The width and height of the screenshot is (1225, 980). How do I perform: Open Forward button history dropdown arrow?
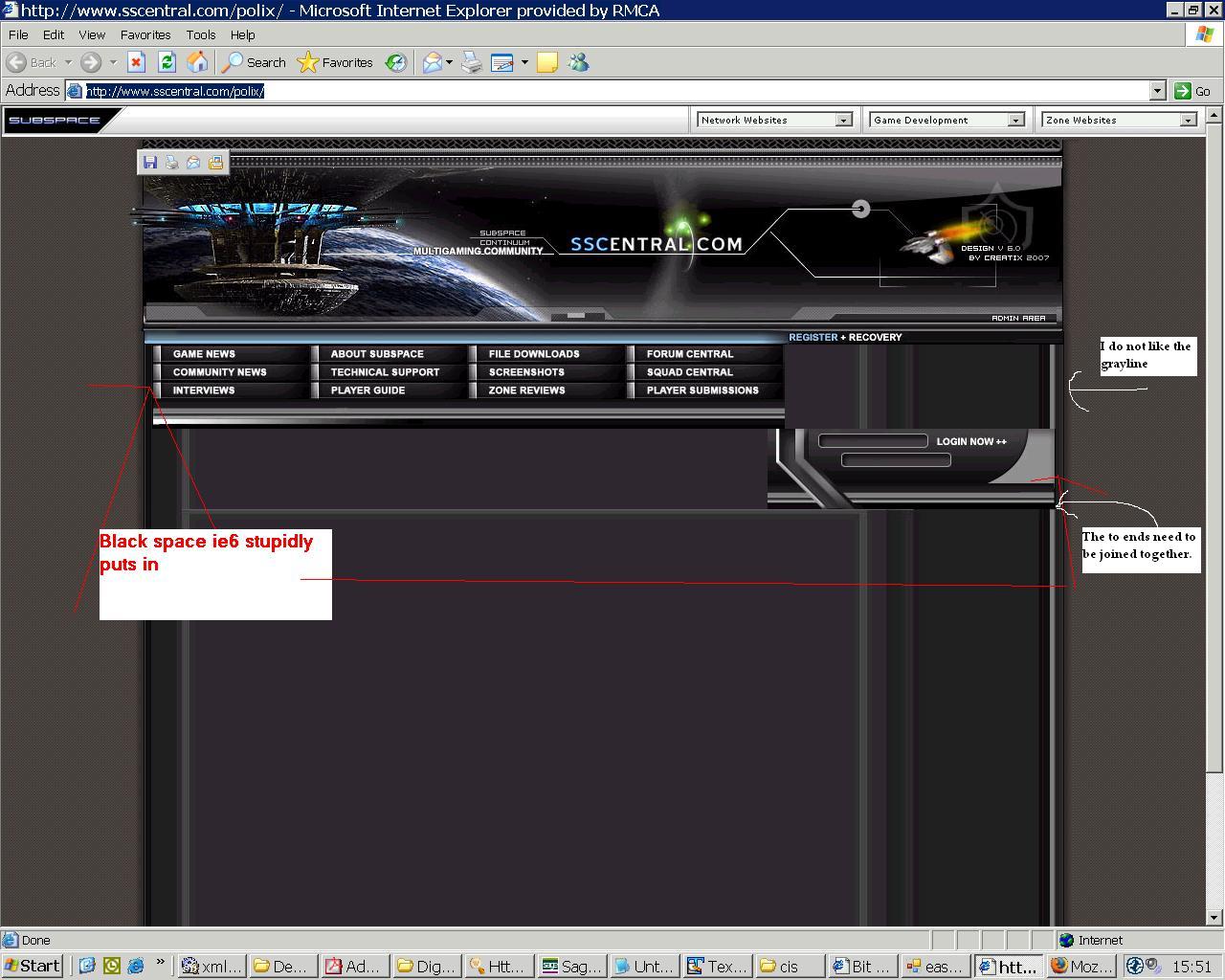(113, 62)
